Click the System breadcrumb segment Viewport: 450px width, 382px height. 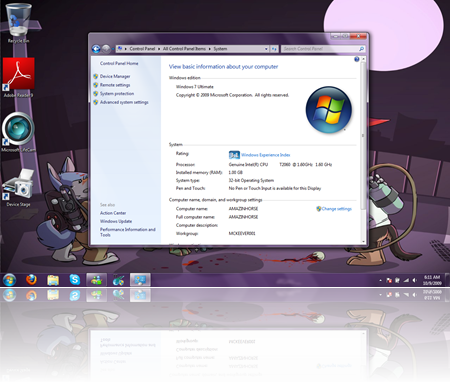point(220,49)
